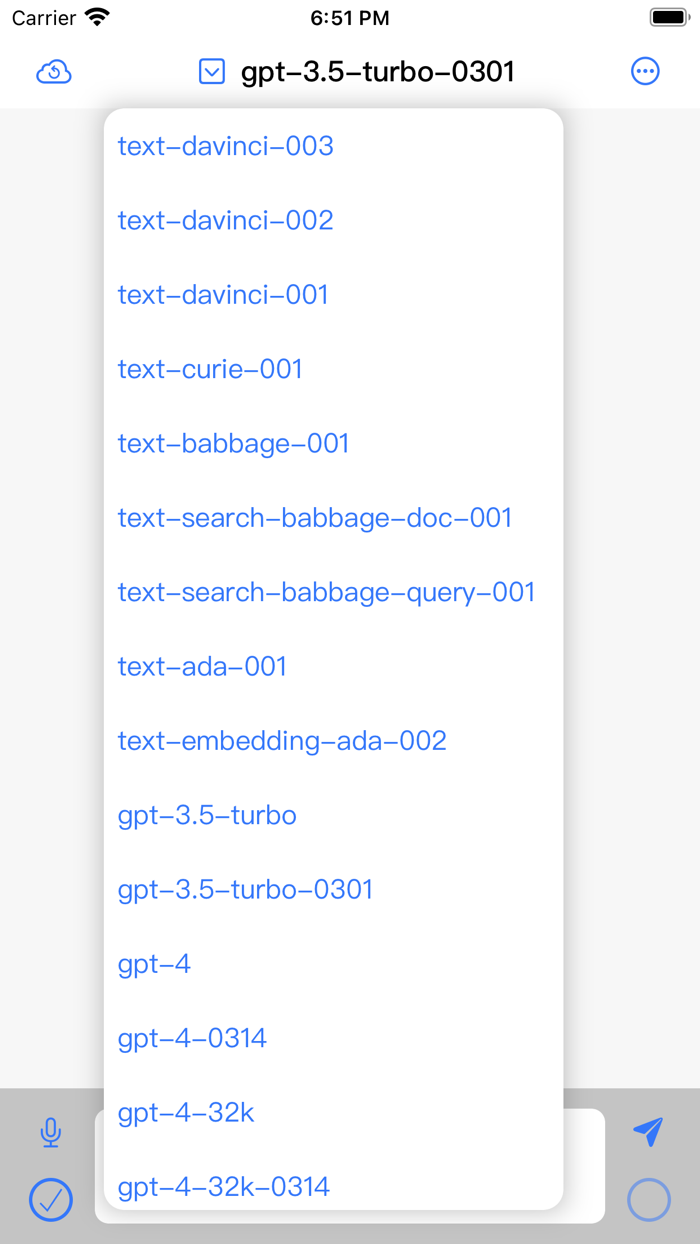The width and height of the screenshot is (700, 1244).
Task: Pick text-embedding-ada-002 model
Action: tap(281, 741)
